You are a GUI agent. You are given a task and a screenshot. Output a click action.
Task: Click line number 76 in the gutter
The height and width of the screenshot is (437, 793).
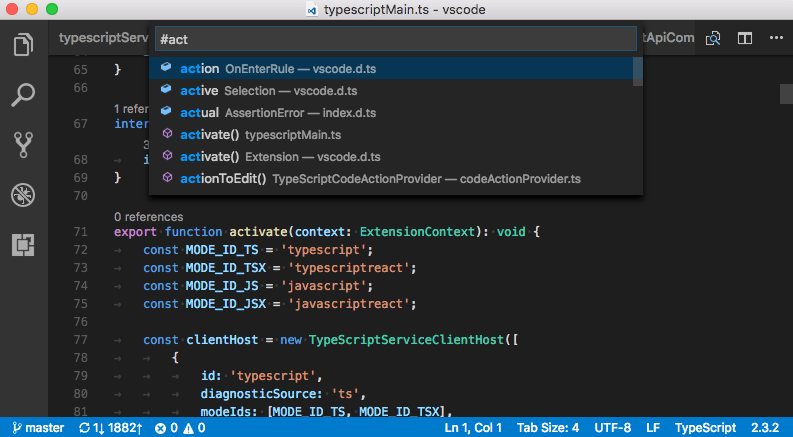(80, 322)
